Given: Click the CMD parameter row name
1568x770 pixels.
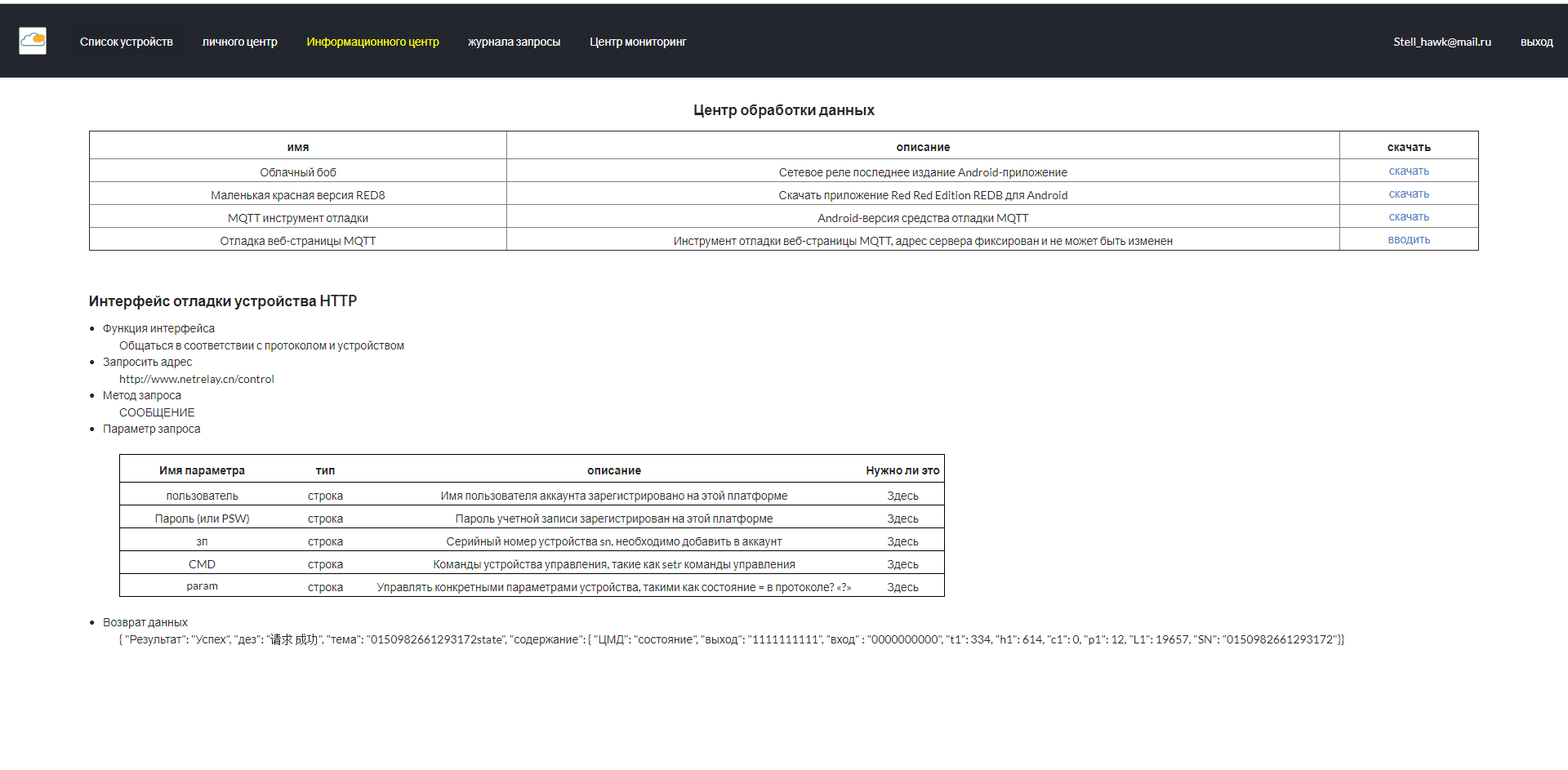Looking at the screenshot, I should click(x=202, y=564).
